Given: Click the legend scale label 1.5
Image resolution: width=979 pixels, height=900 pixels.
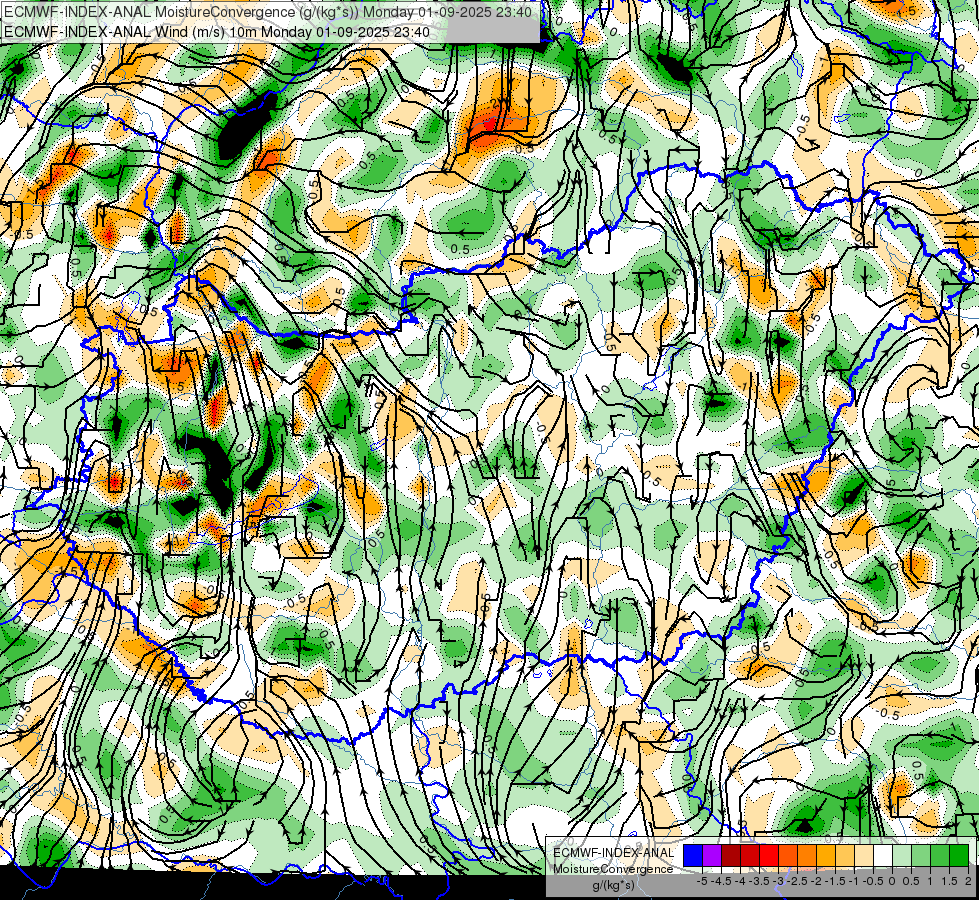Looking at the screenshot, I should 949,881.
